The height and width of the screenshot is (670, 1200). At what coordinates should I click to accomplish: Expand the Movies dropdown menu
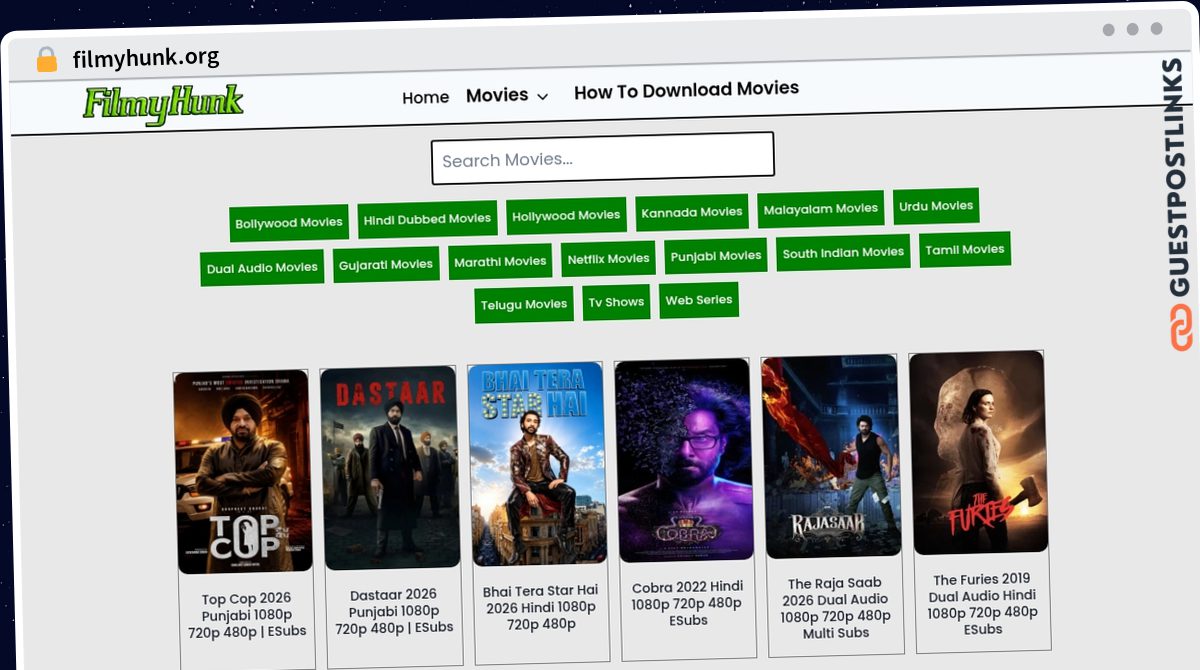(x=508, y=95)
